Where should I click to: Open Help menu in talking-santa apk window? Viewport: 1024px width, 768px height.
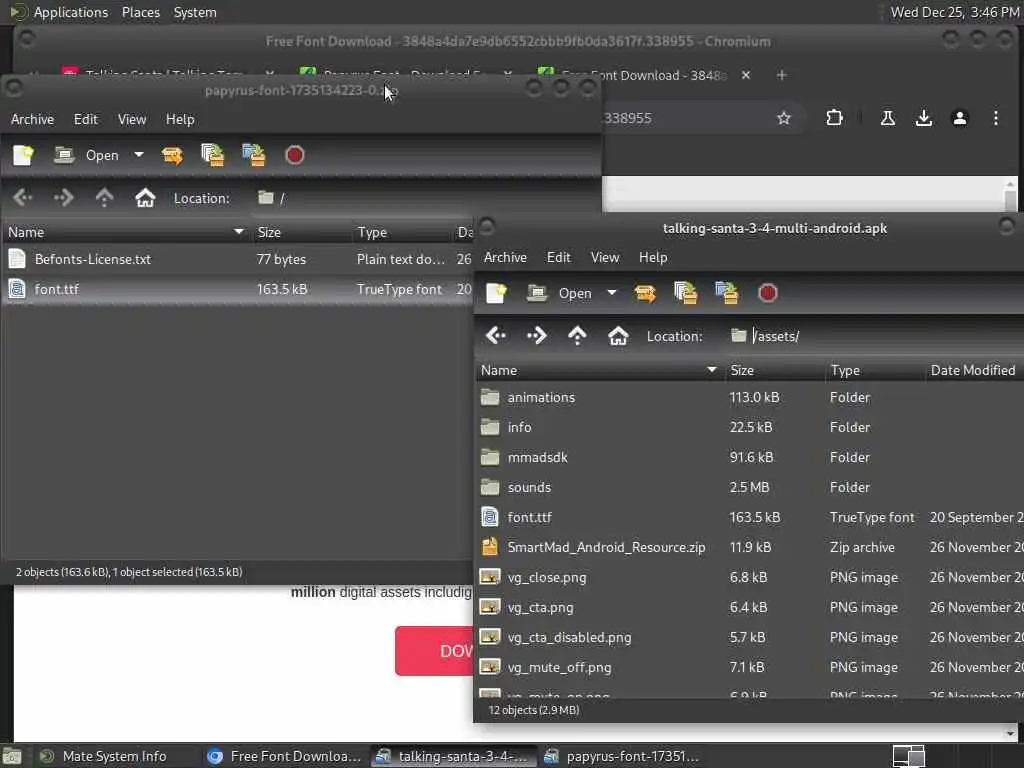coord(653,257)
